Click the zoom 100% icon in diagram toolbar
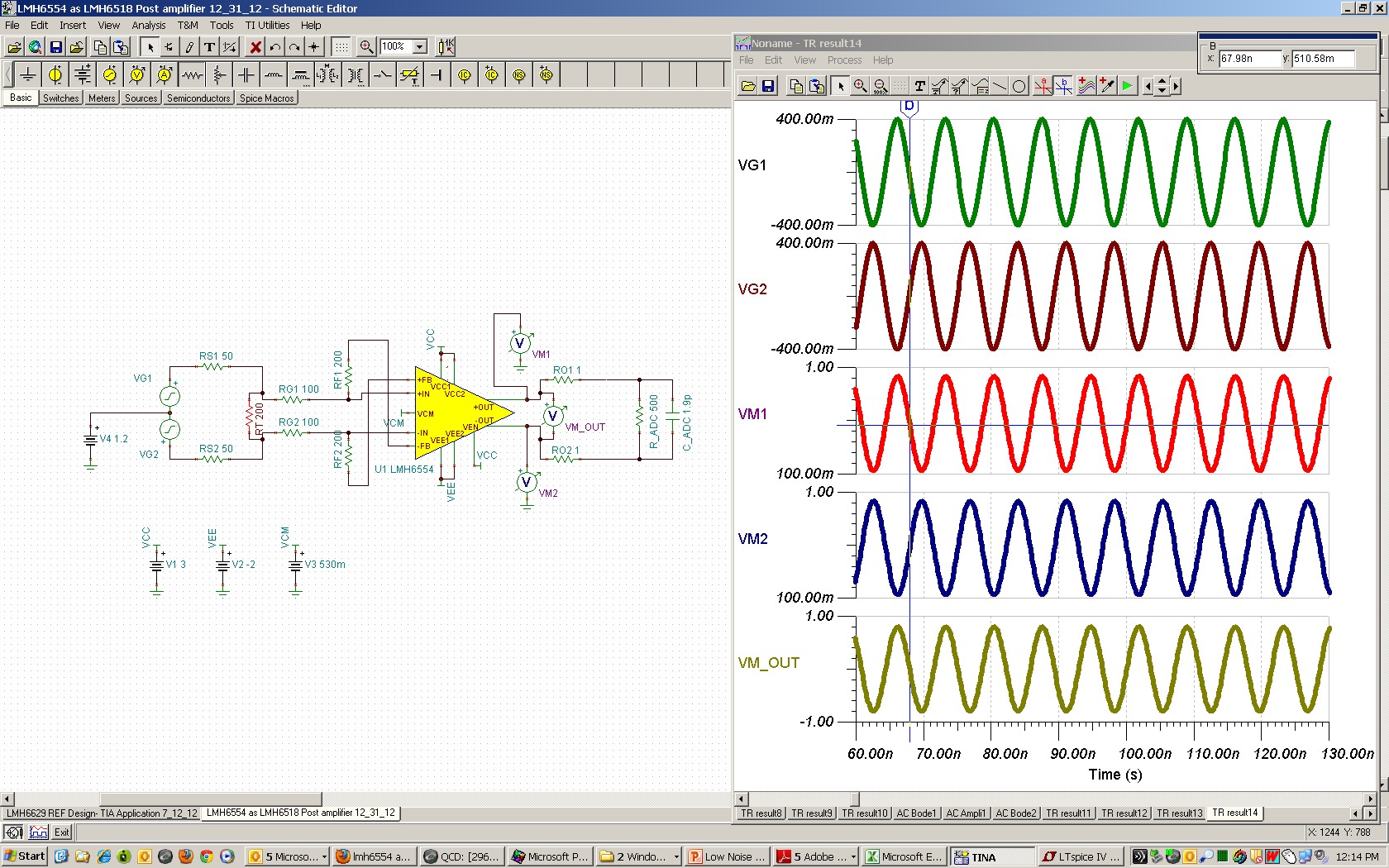Viewport: 1389px width, 868px height. pyautogui.click(x=881, y=86)
